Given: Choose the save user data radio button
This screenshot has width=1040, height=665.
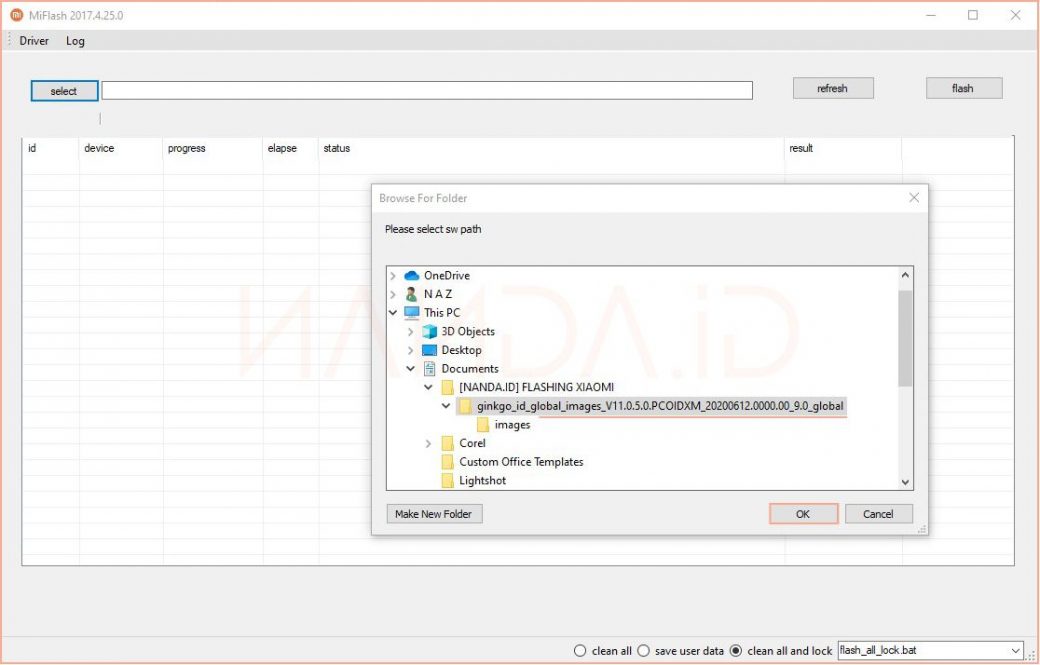Looking at the screenshot, I should pos(644,651).
